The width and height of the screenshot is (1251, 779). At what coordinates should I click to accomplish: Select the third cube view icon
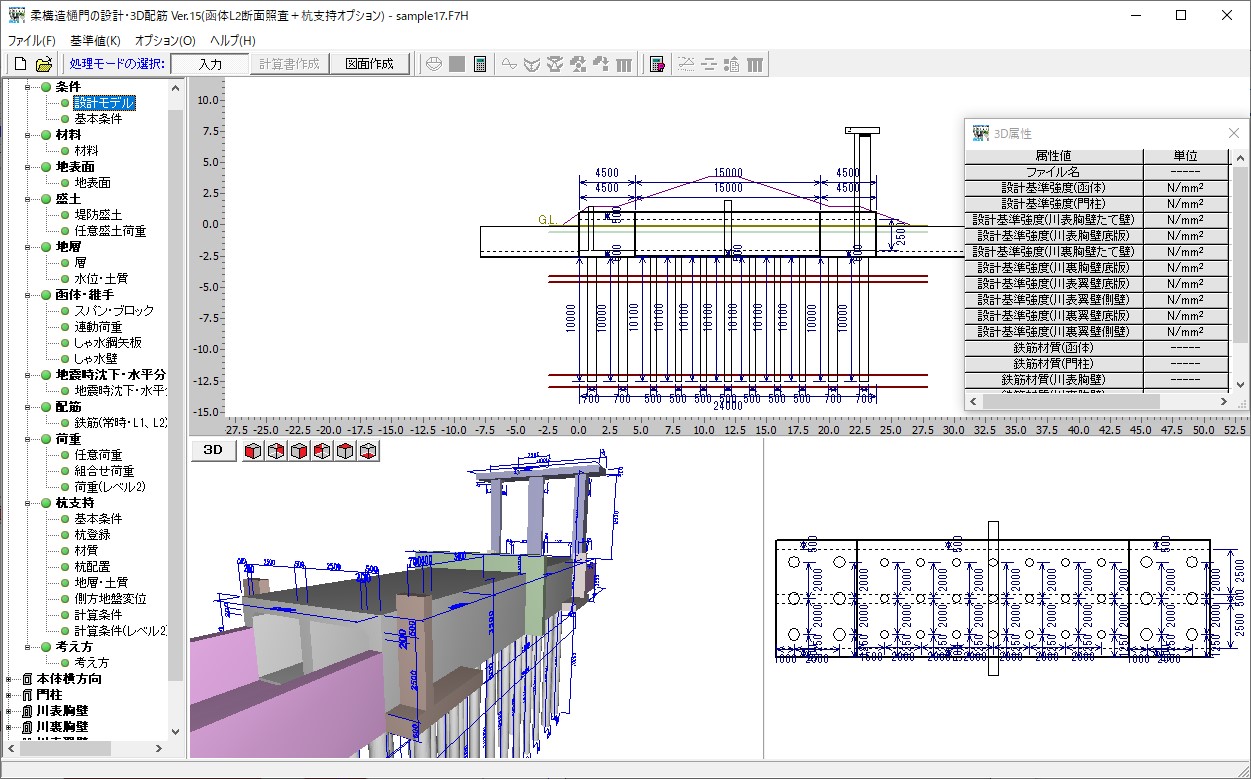299,450
